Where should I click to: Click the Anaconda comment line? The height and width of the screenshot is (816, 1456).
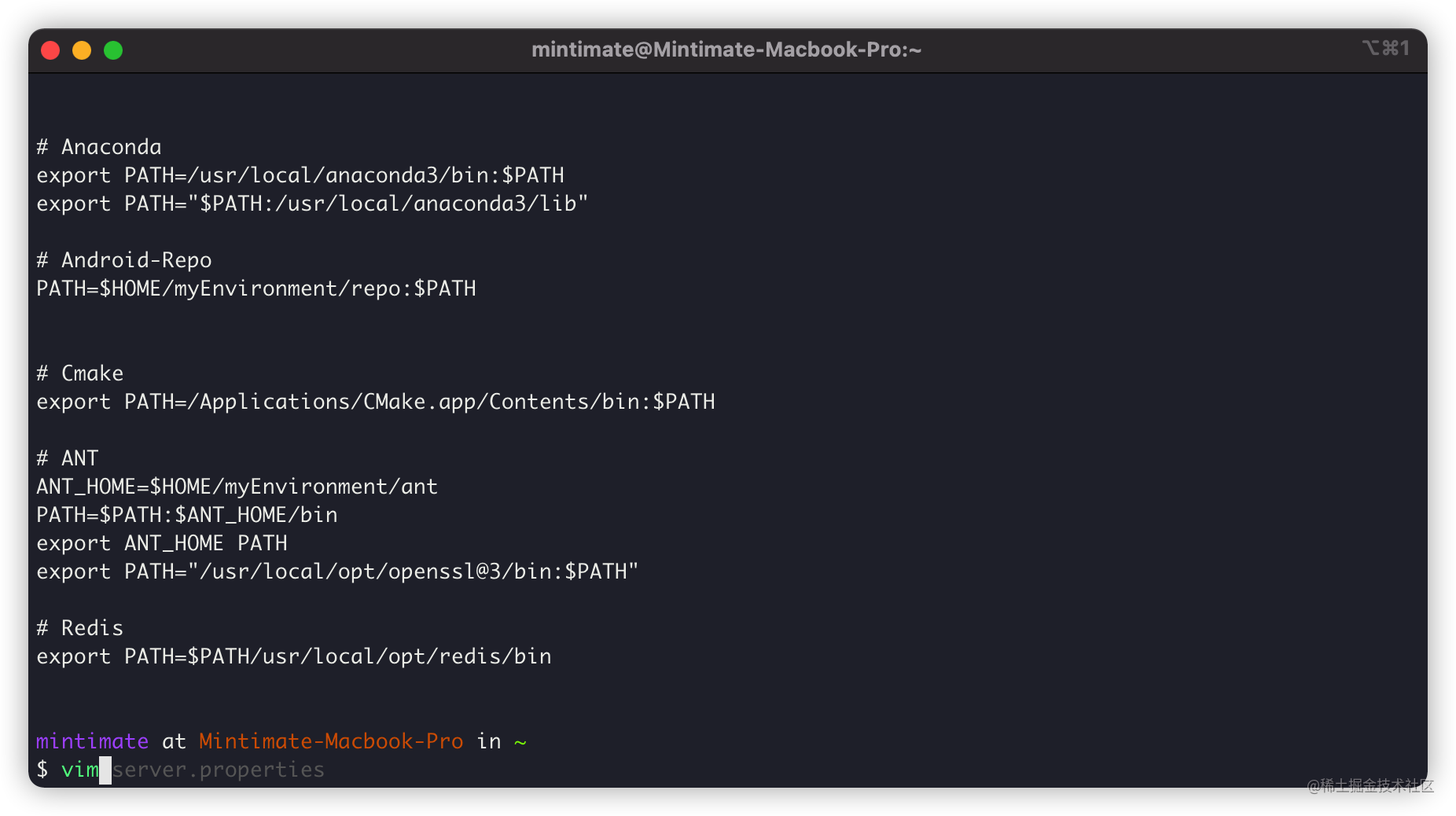click(98, 146)
